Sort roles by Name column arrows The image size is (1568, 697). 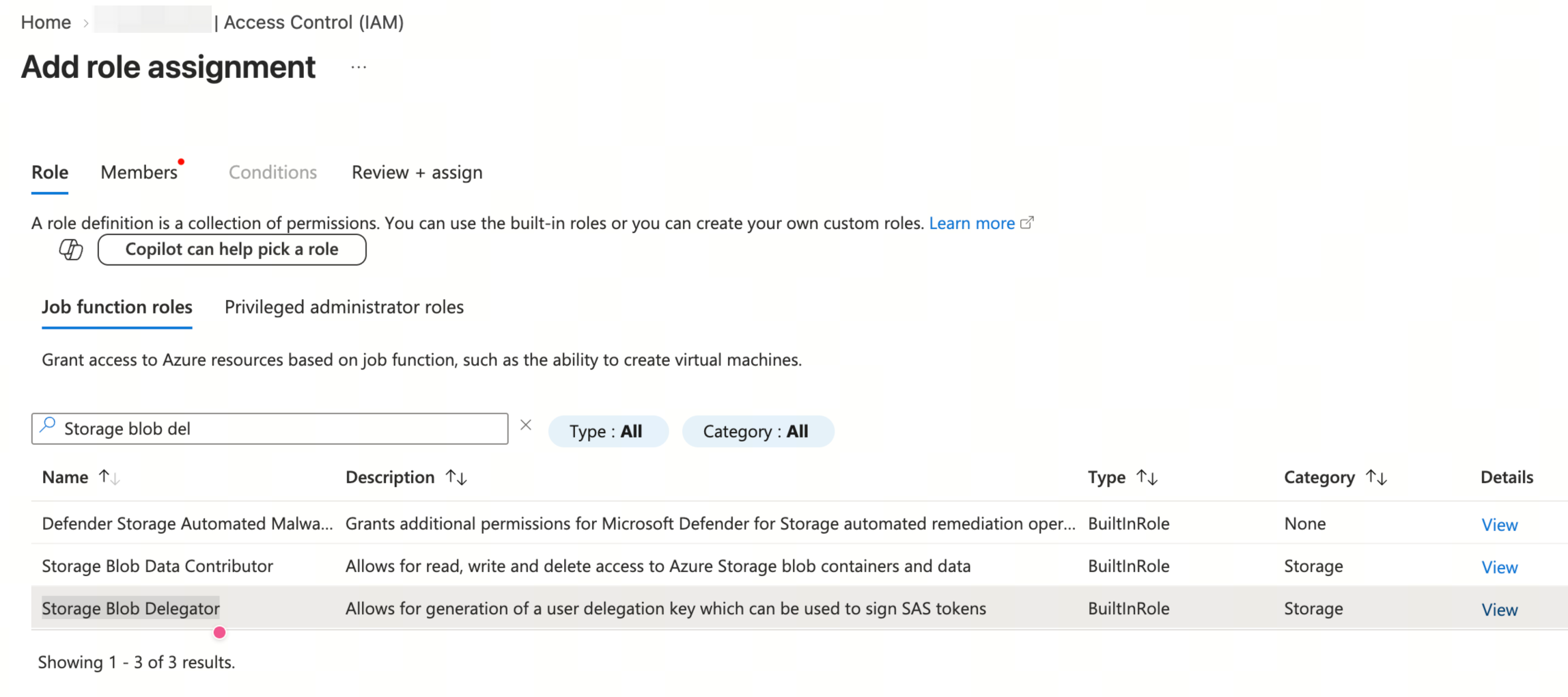[x=109, y=477]
